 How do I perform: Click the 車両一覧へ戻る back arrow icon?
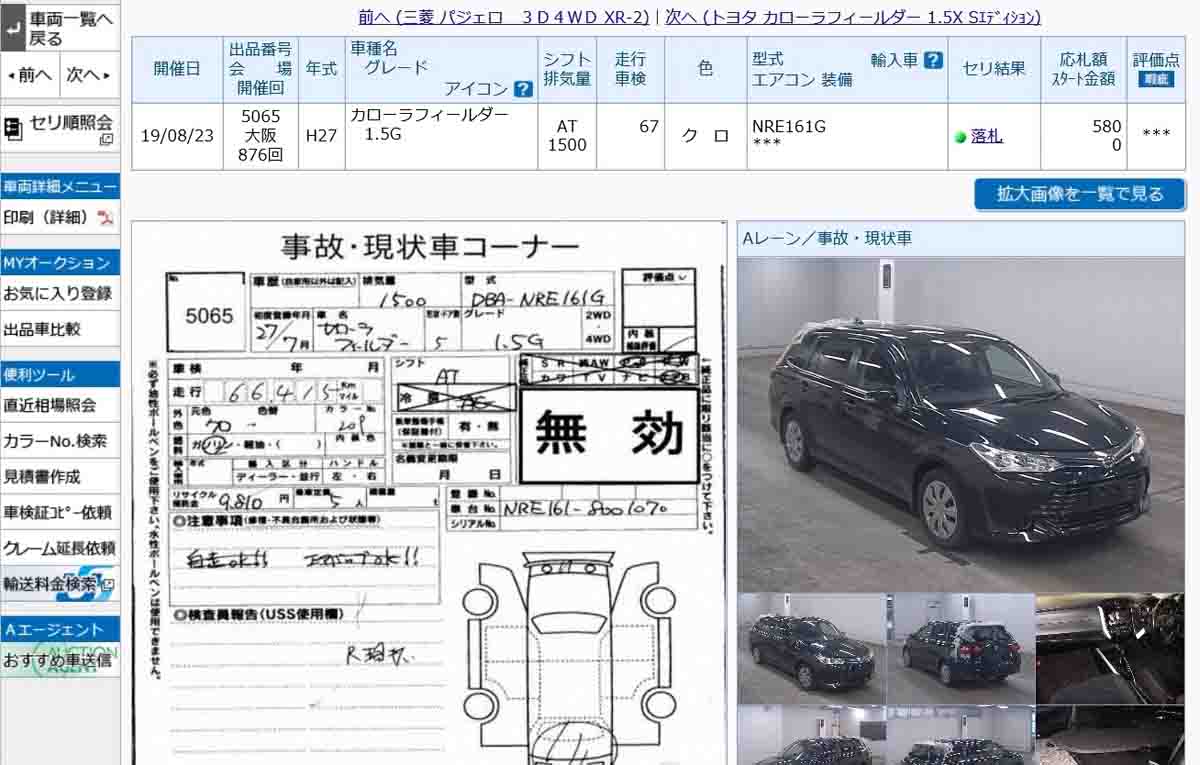[14, 29]
